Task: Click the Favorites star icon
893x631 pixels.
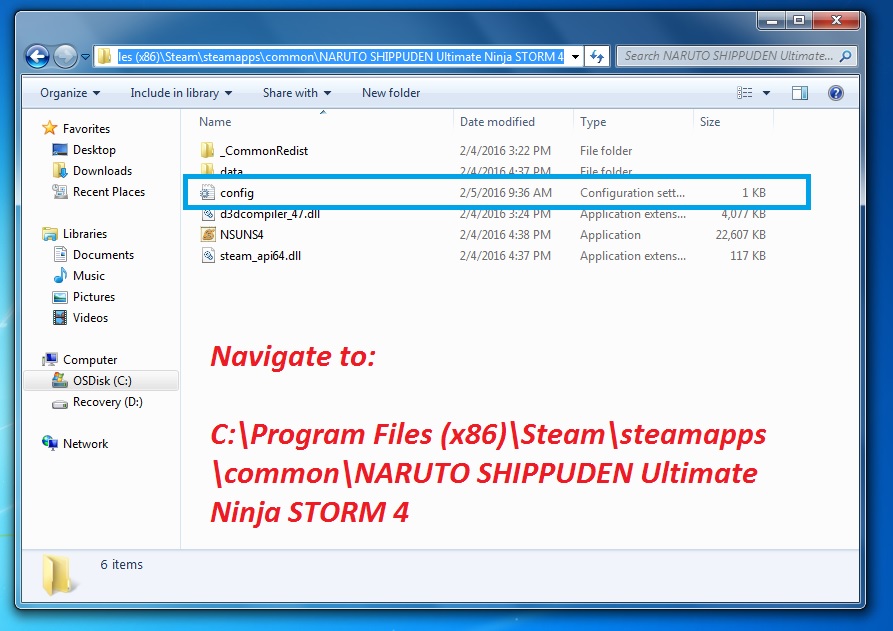Action: (50, 128)
